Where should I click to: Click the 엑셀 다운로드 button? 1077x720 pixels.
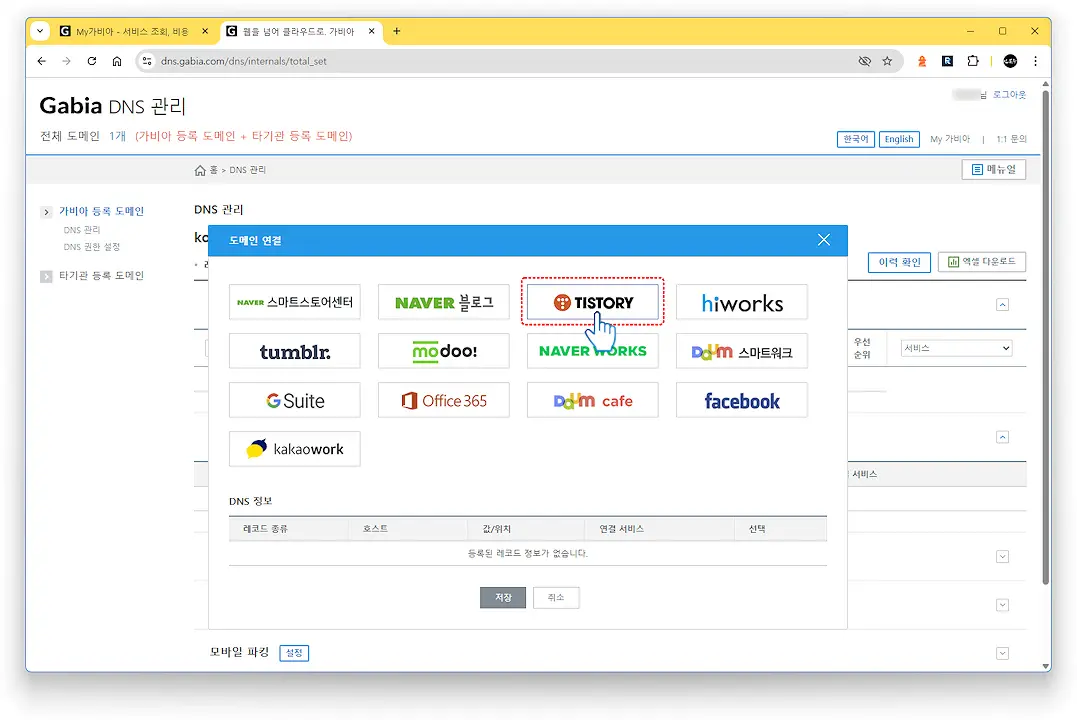click(982, 262)
